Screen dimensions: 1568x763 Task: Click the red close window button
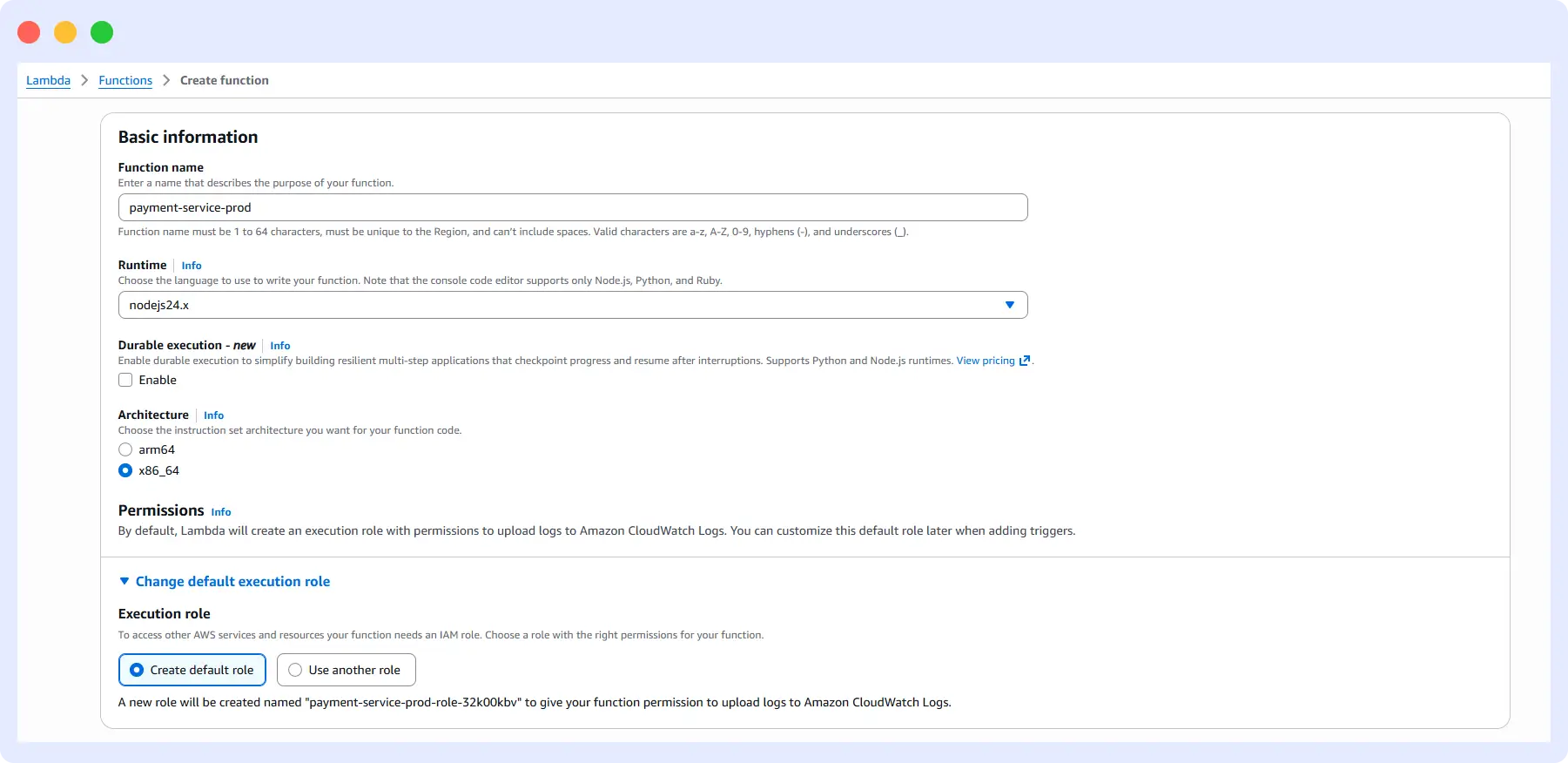click(29, 32)
